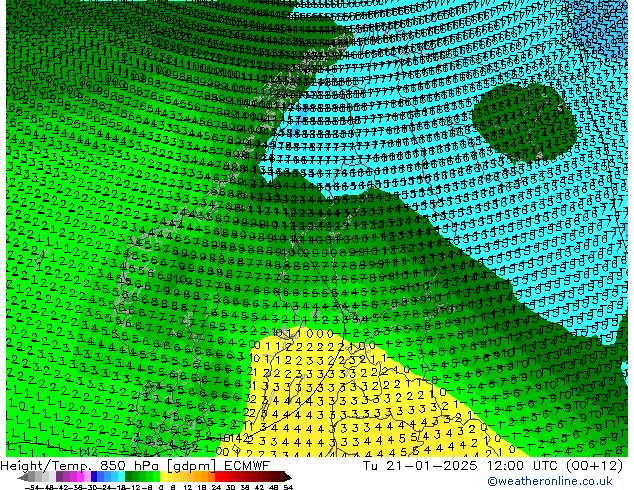Image resolution: width=634 pixels, height=490 pixels.
Task: Pick the bright yellow swatch above the 0 label
Action: coord(163,477)
